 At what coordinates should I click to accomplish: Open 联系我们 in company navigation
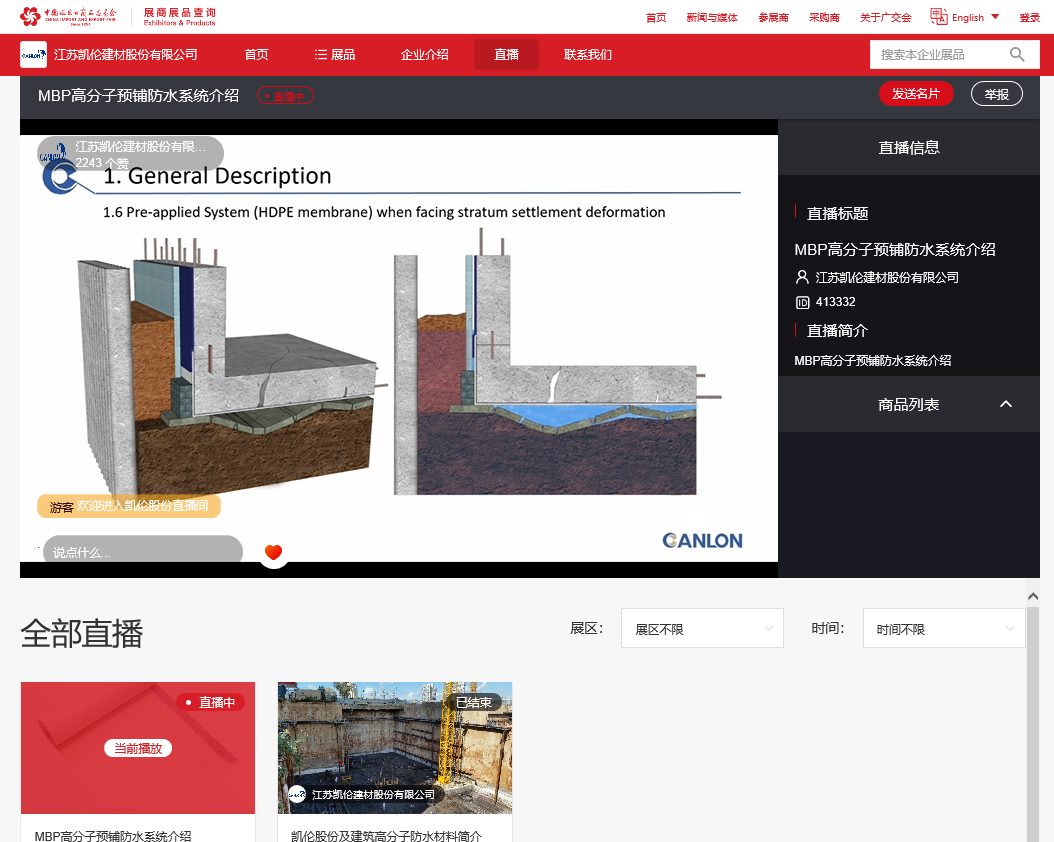(x=587, y=54)
